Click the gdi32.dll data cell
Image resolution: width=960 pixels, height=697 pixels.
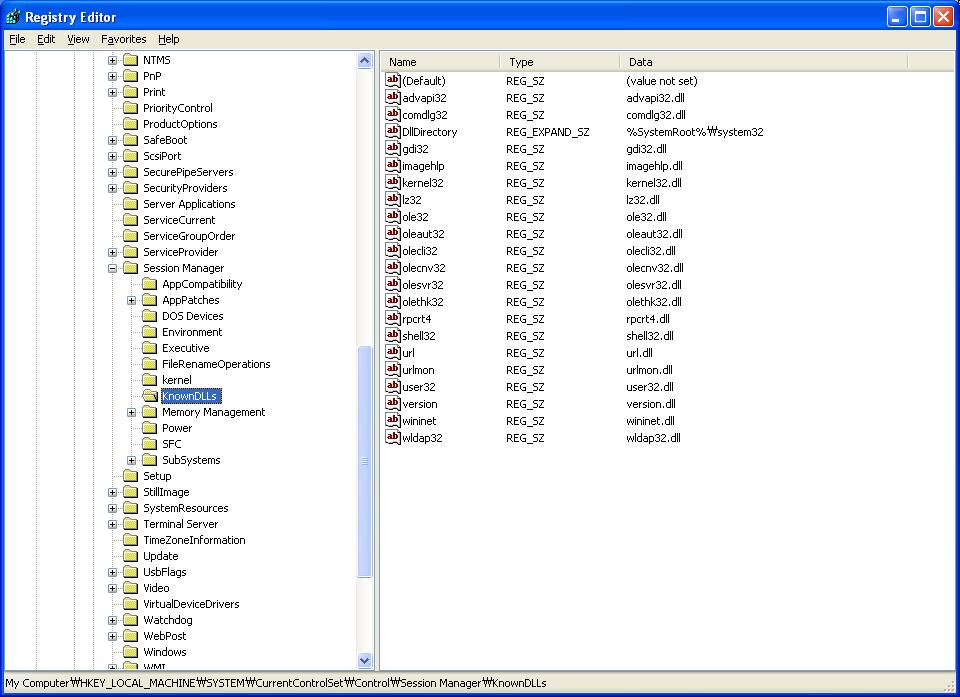pos(646,149)
